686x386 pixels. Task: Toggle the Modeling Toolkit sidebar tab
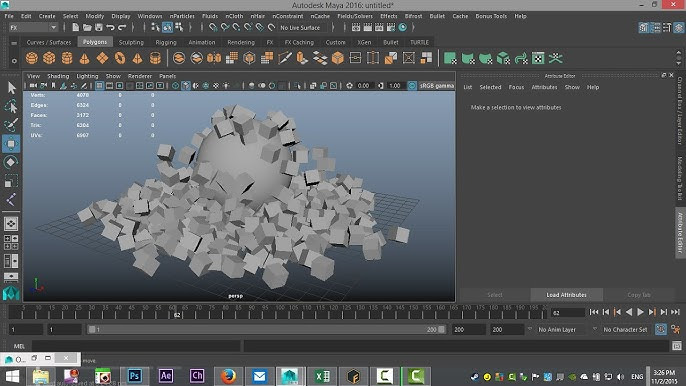coord(679,178)
